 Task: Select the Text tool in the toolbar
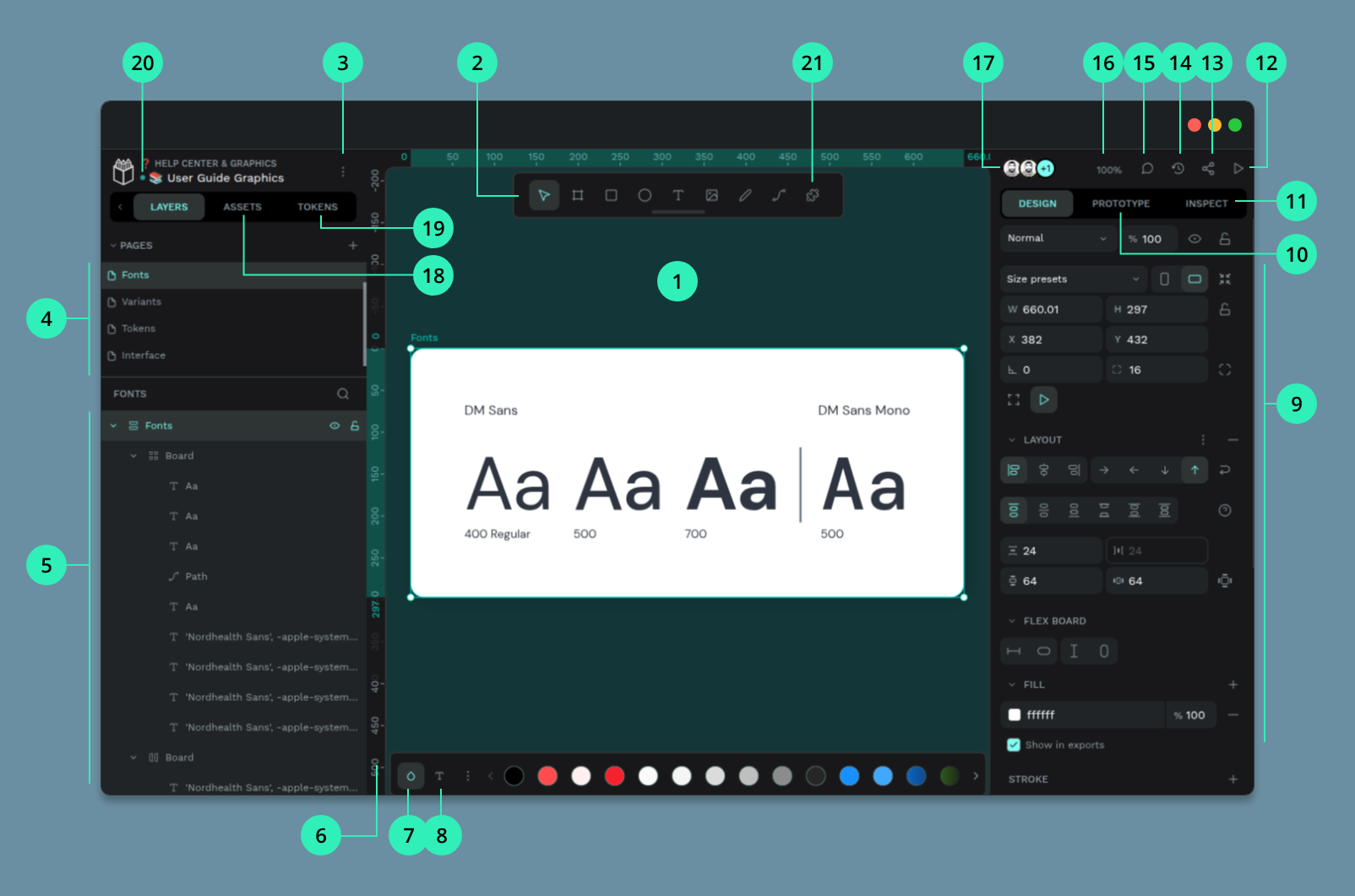[x=678, y=195]
